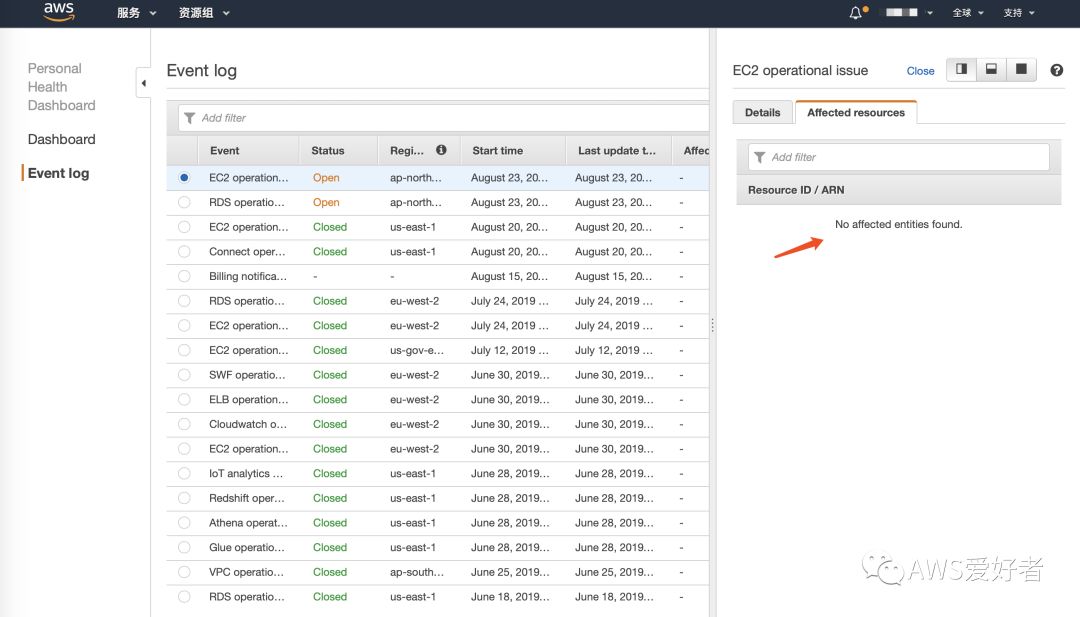This screenshot has width=1080, height=617.
Task: Expand the 资源组 resource groups dropdown
Action: click(204, 12)
